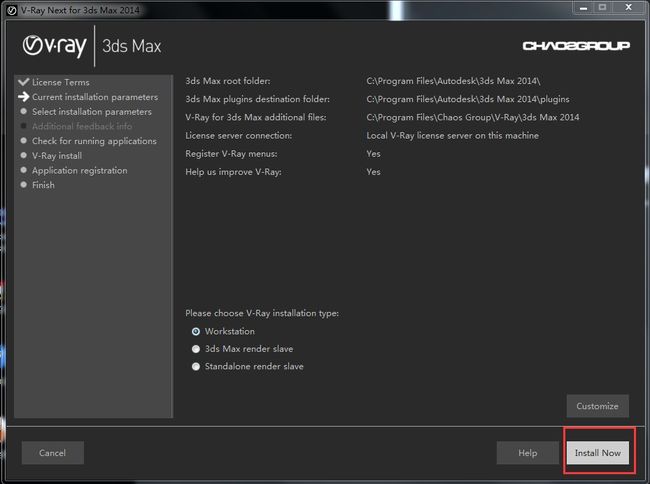Click the Help button
Viewport: 650px width, 484px height.
pos(527,453)
